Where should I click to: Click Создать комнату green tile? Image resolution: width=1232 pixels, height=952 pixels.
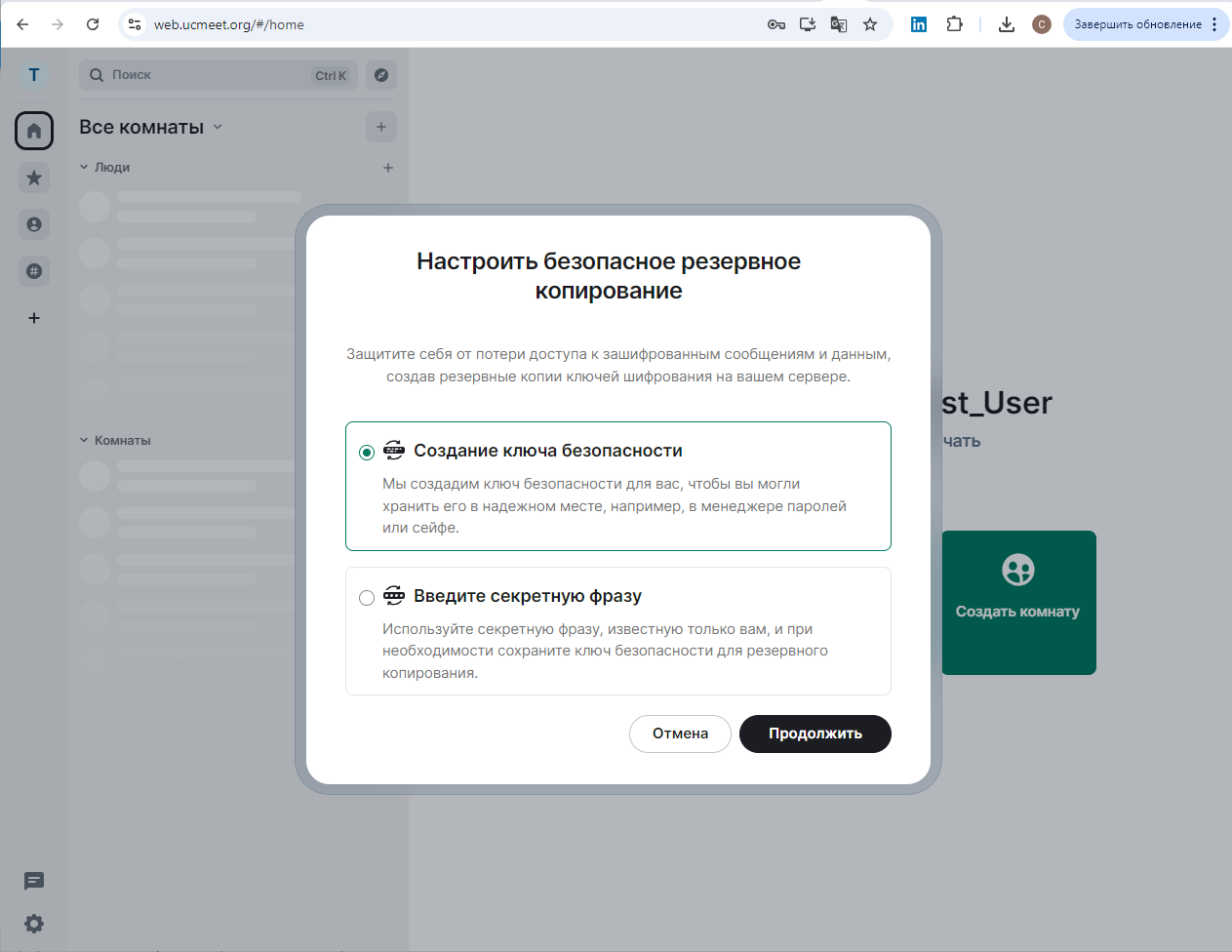(x=1018, y=602)
